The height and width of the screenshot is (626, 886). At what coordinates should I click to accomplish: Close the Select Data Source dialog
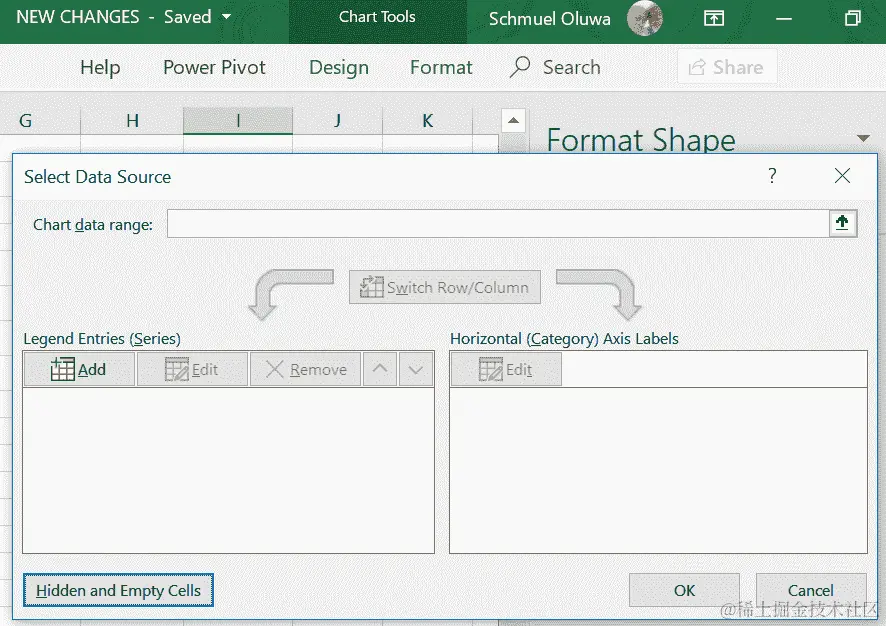(x=842, y=176)
